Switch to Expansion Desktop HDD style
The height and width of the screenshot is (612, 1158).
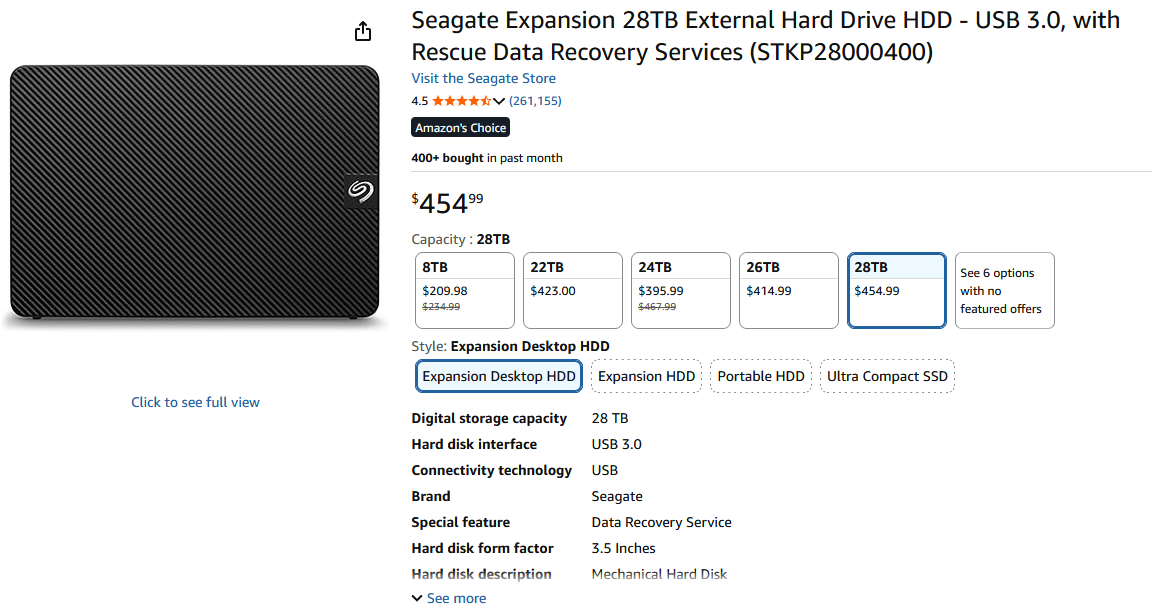pyautogui.click(x=499, y=377)
